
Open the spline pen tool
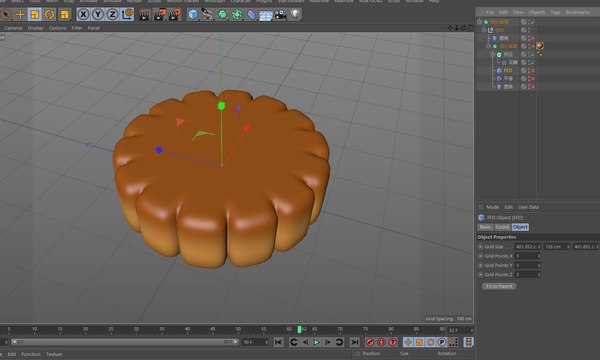pos(207,15)
